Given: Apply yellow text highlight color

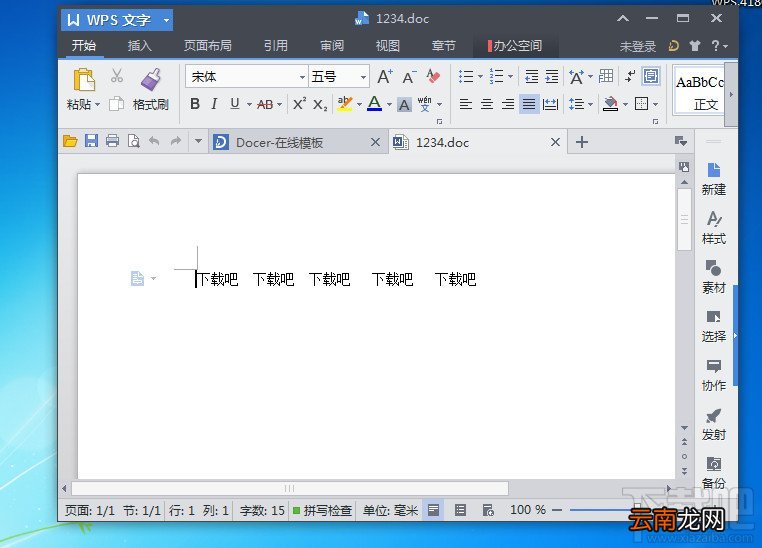Looking at the screenshot, I should 345,103.
